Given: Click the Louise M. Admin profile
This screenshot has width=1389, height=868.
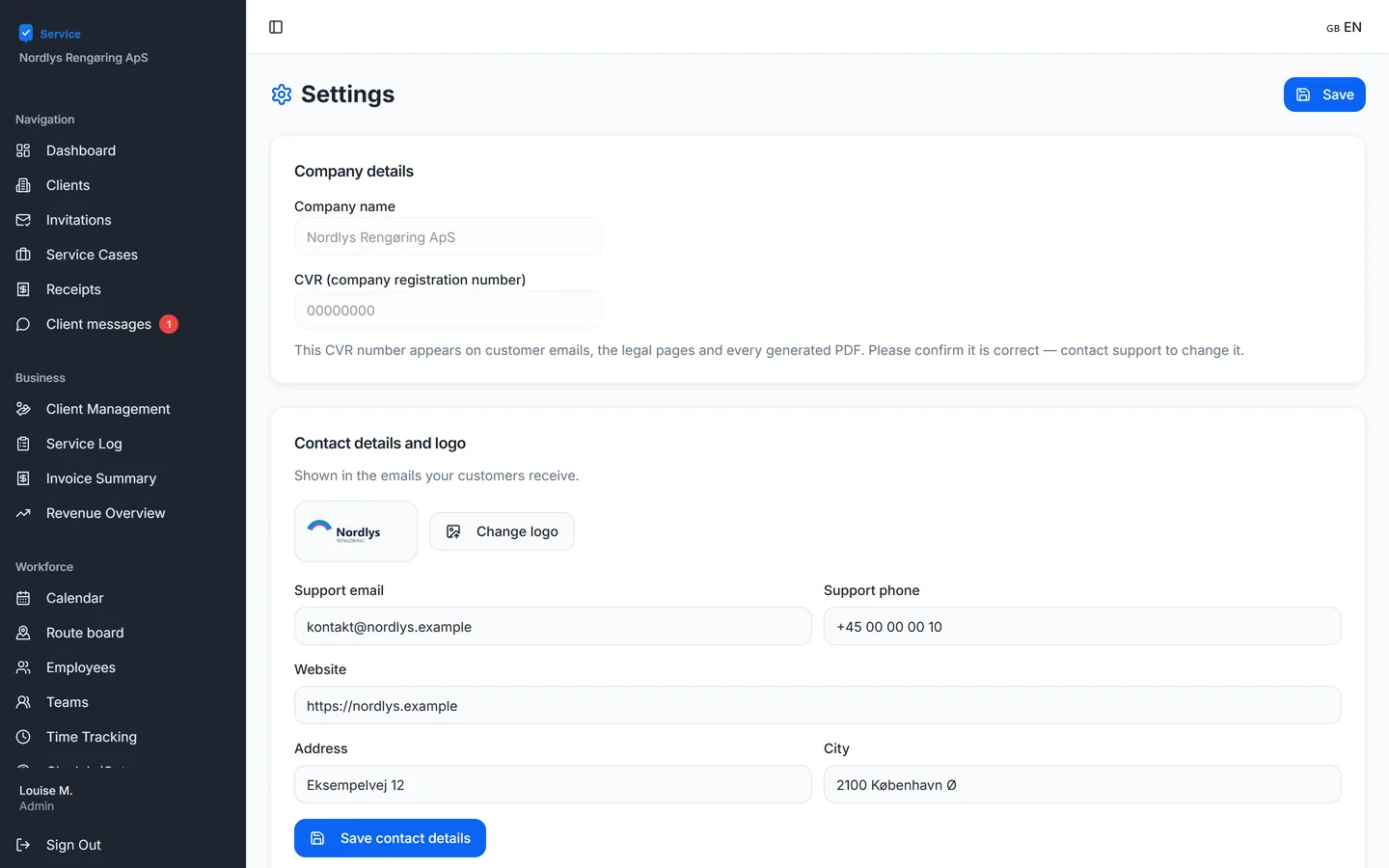Looking at the screenshot, I should (46, 798).
